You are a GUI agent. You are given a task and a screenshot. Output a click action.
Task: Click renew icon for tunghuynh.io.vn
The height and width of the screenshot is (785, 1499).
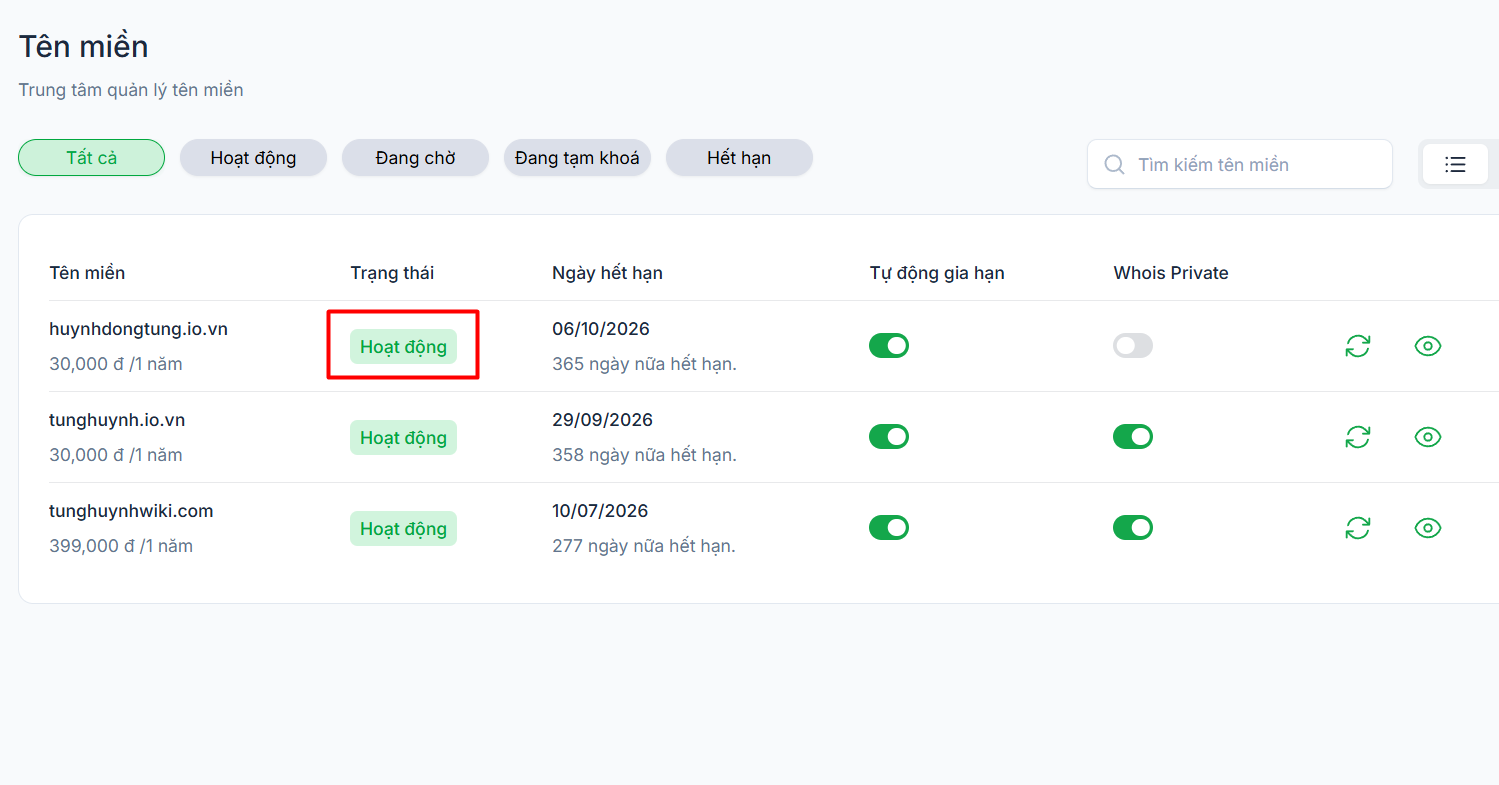(1357, 437)
